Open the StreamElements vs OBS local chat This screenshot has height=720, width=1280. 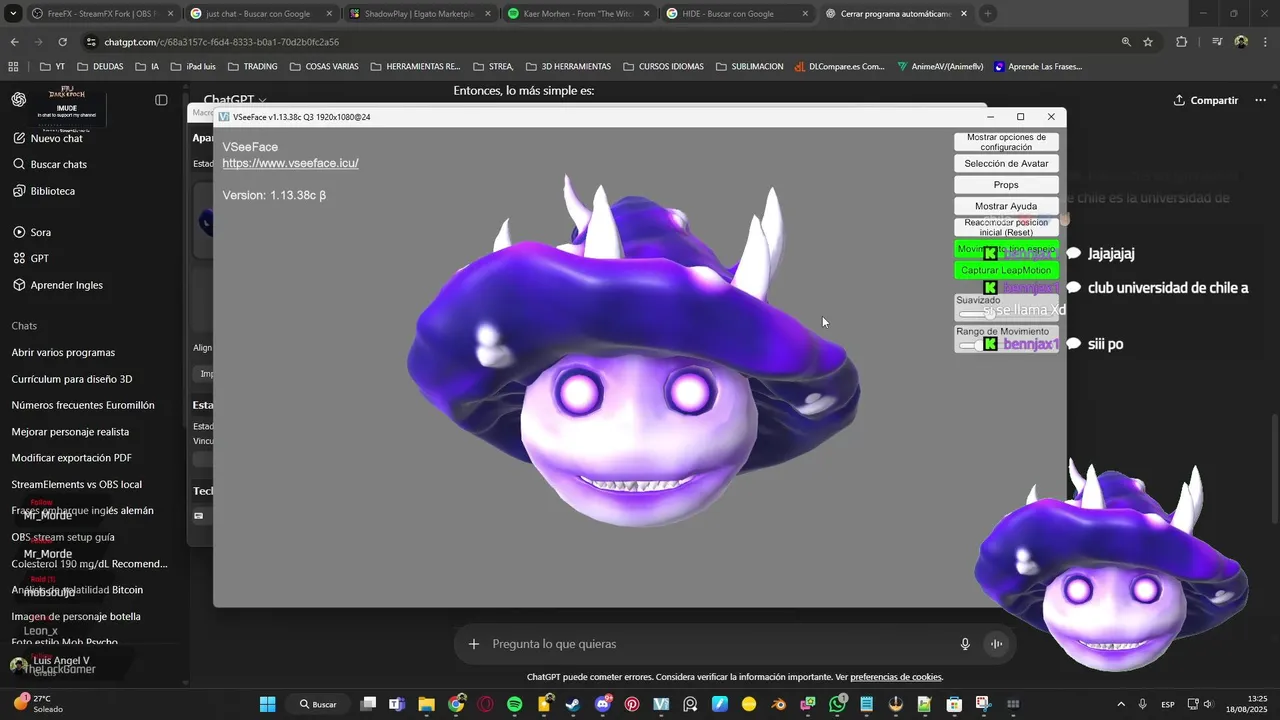click(x=77, y=484)
